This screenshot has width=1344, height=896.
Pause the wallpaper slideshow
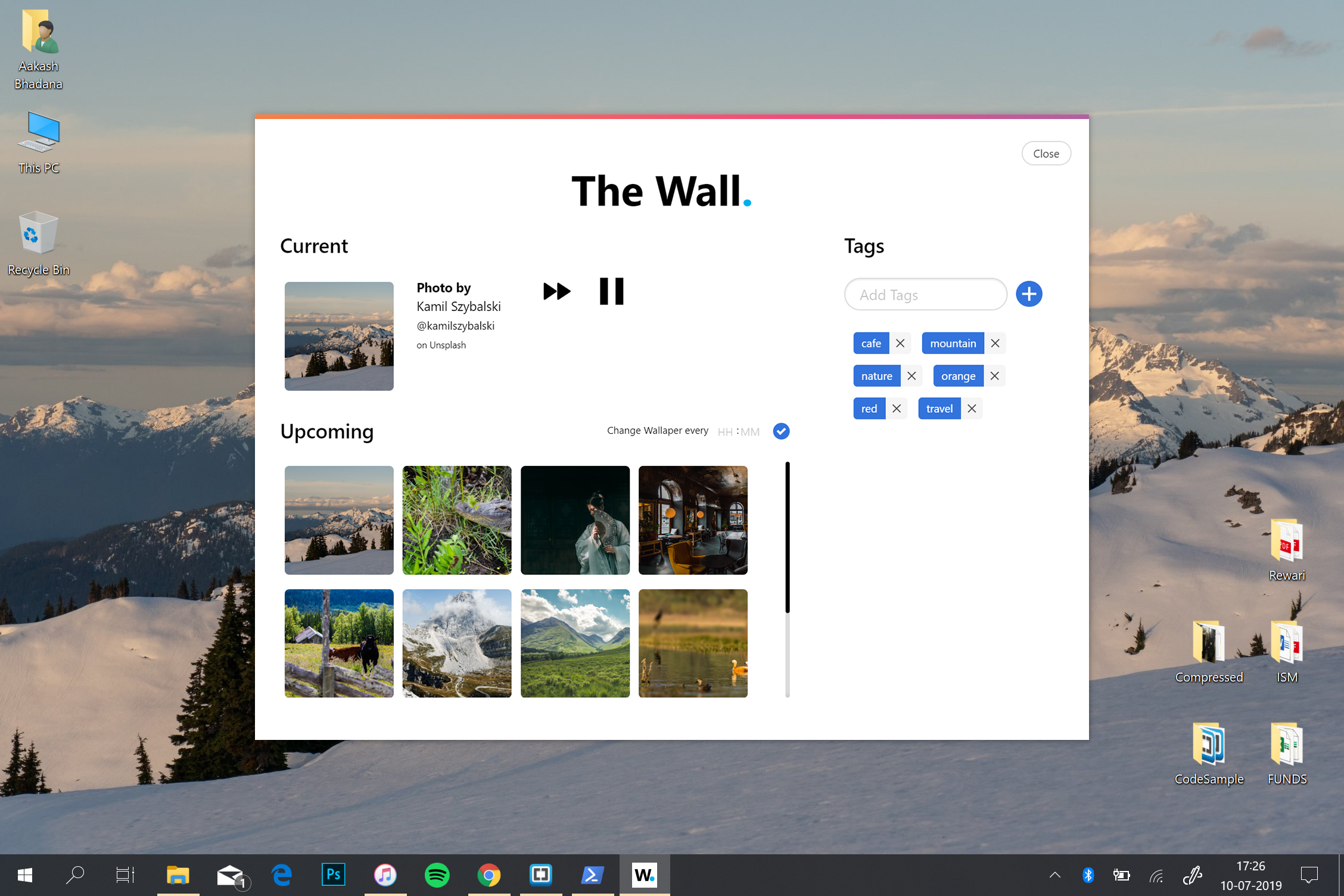click(x=611, y=291)
